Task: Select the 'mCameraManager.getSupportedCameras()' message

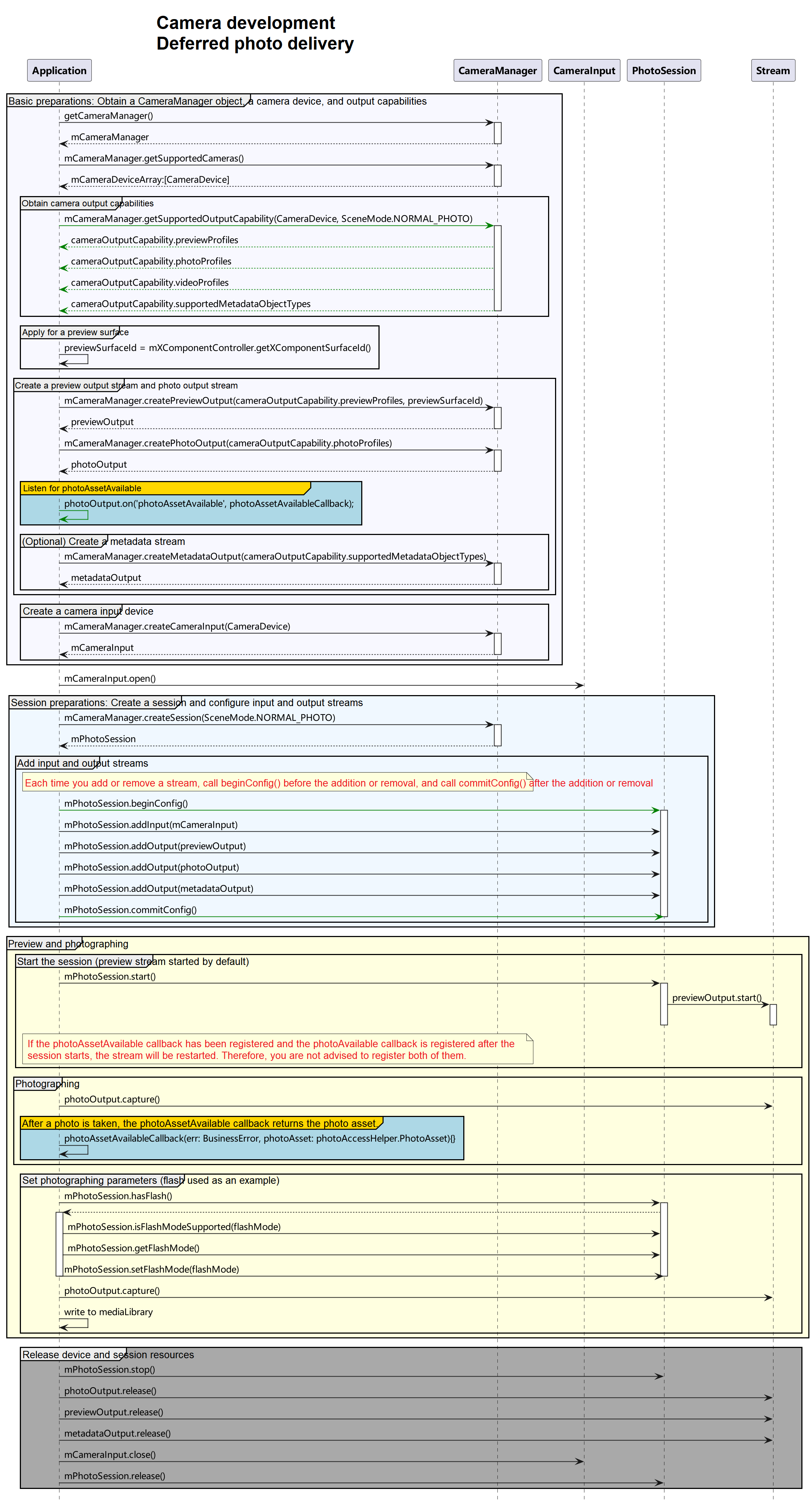Action: coord(154,158)
